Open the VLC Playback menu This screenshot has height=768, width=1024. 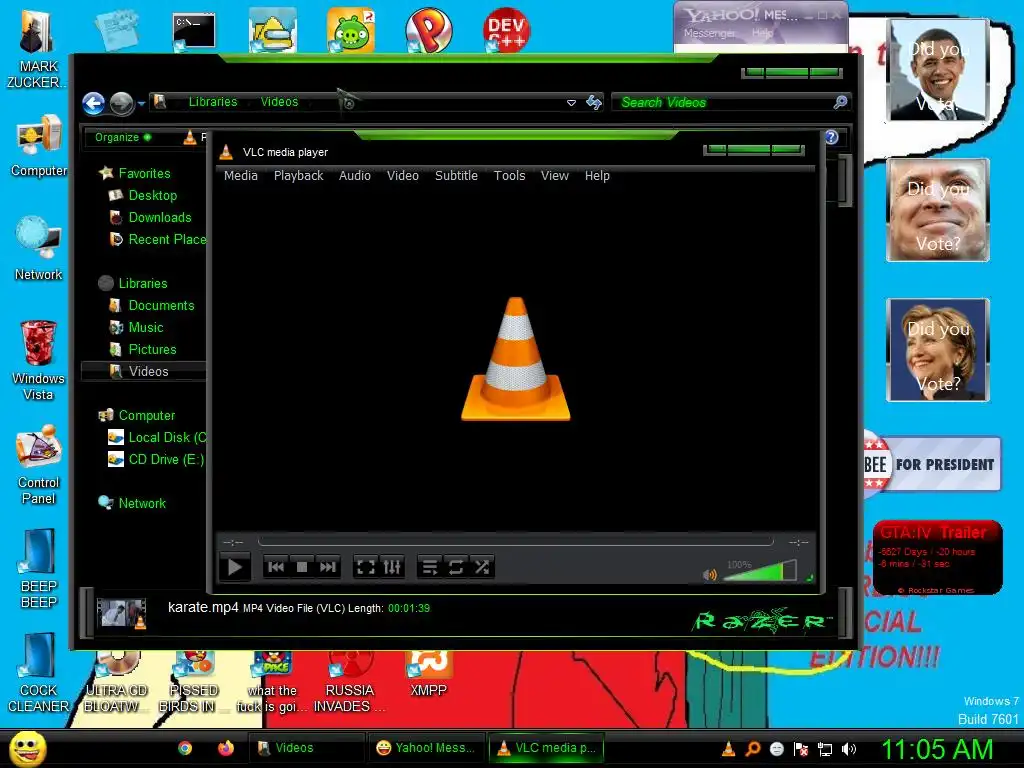298,176
